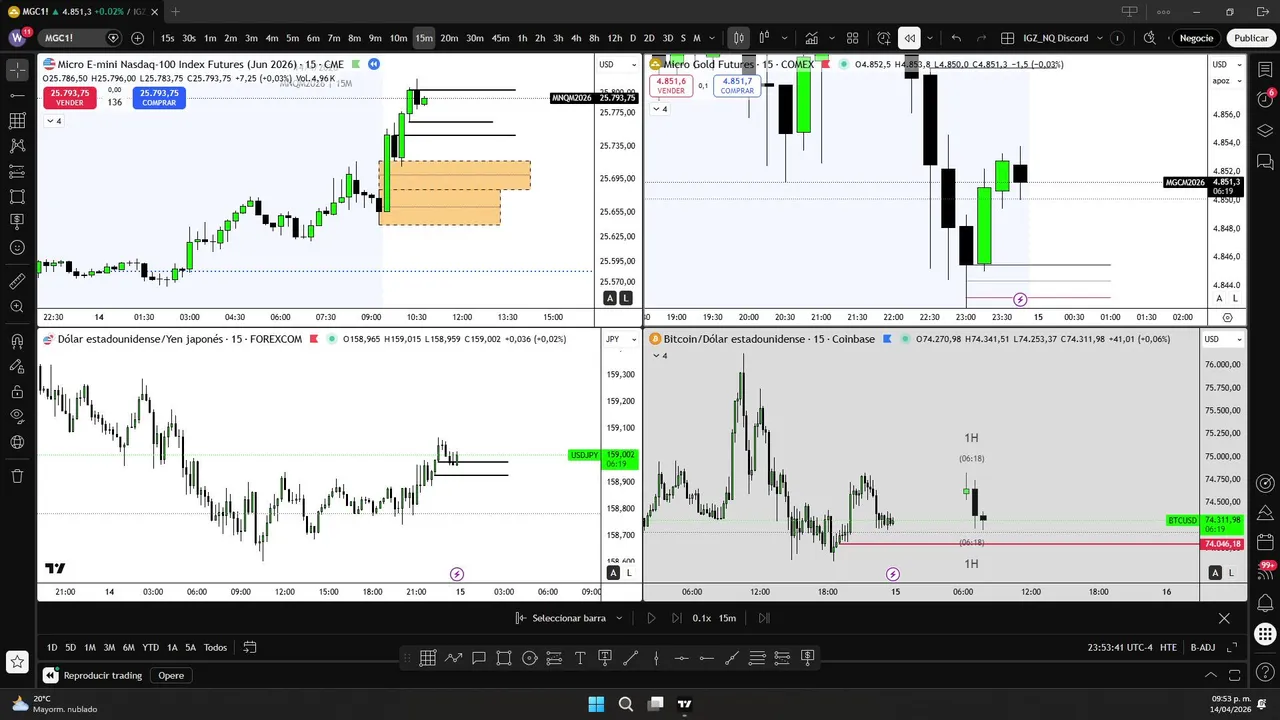Delete drawings with the trash icon
The width and height of the screenshot is (1280, 720).
[x=17, y=476]
